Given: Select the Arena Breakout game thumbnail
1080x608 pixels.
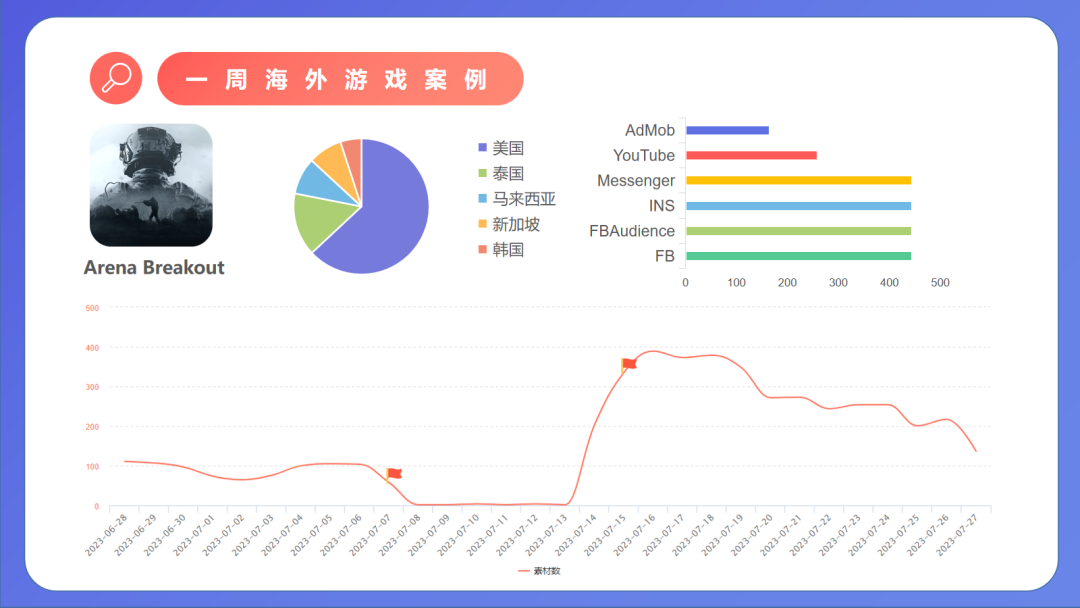Looking at the screenshot, I should pyautogui.click(x=150, y=185).
